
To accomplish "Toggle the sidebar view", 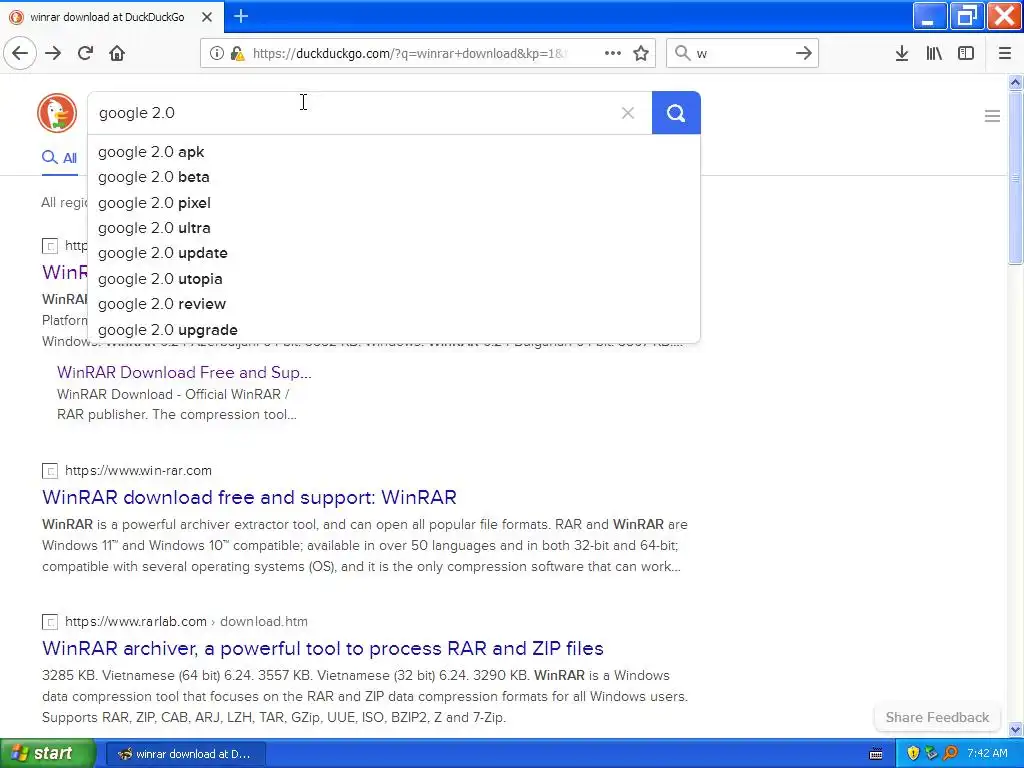I will [x=966, y=53].
